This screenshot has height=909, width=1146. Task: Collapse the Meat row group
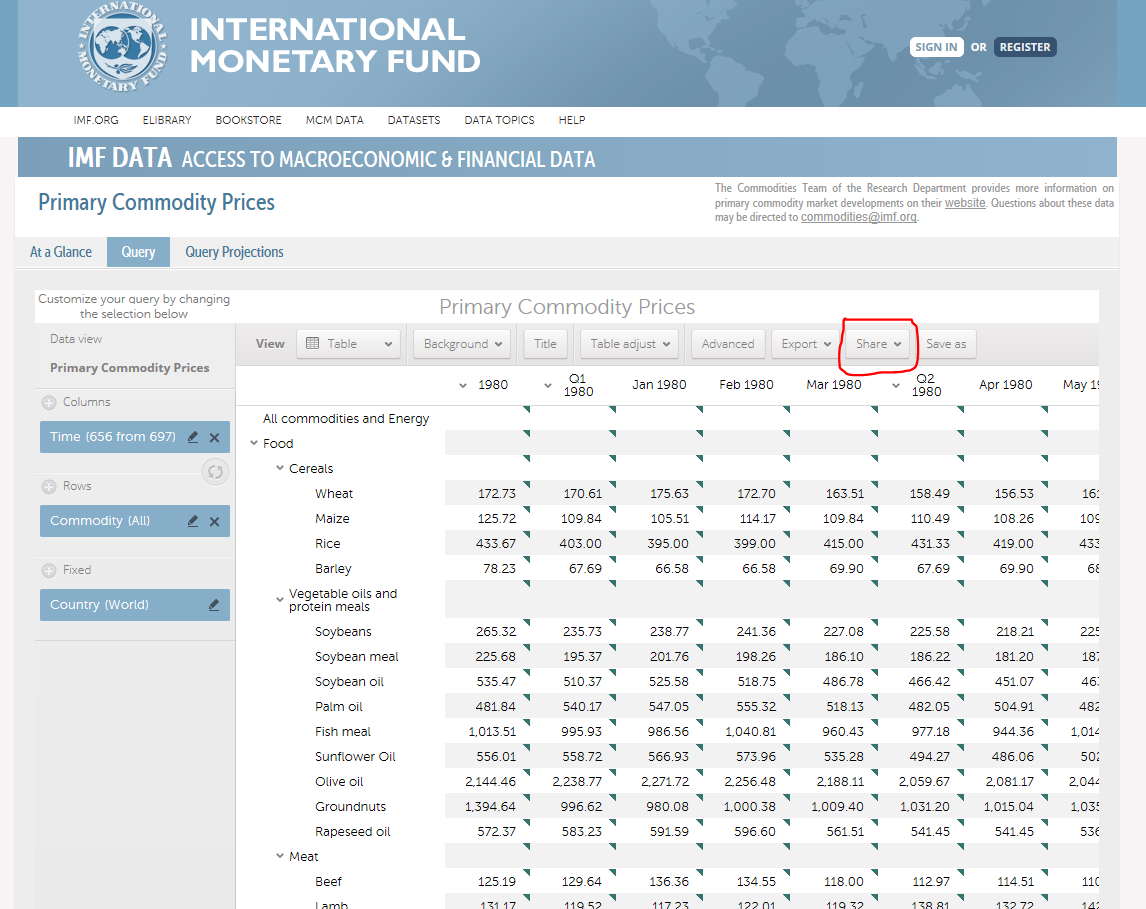[280, 856]
